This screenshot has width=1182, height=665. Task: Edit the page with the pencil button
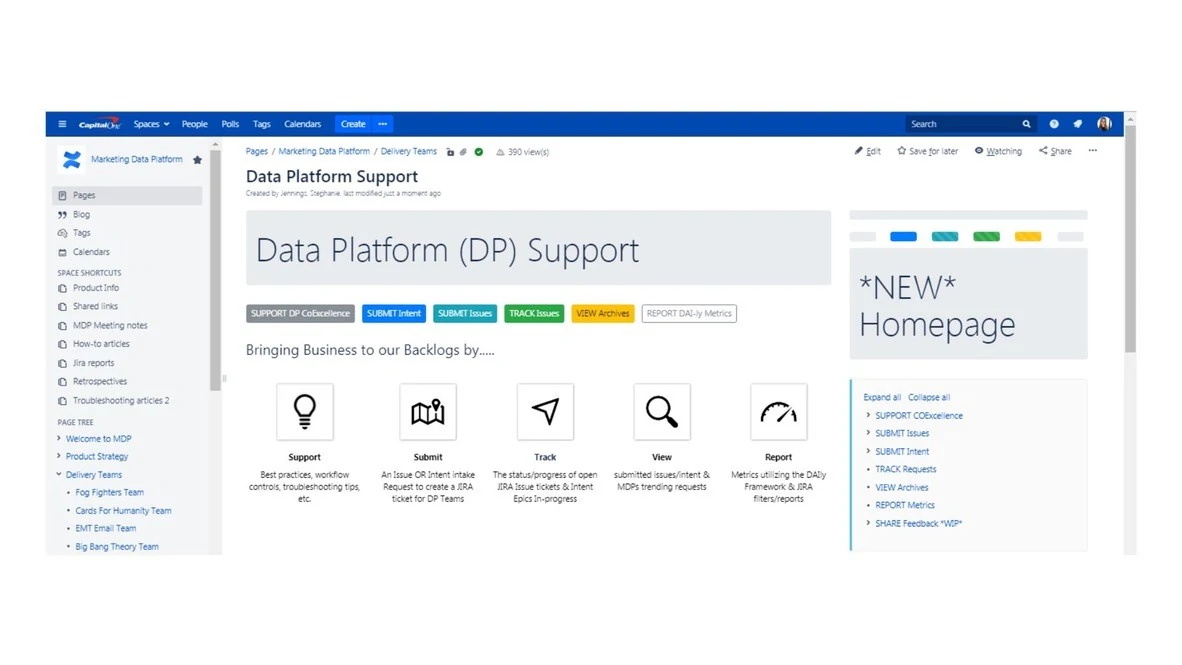coord(868,152)
